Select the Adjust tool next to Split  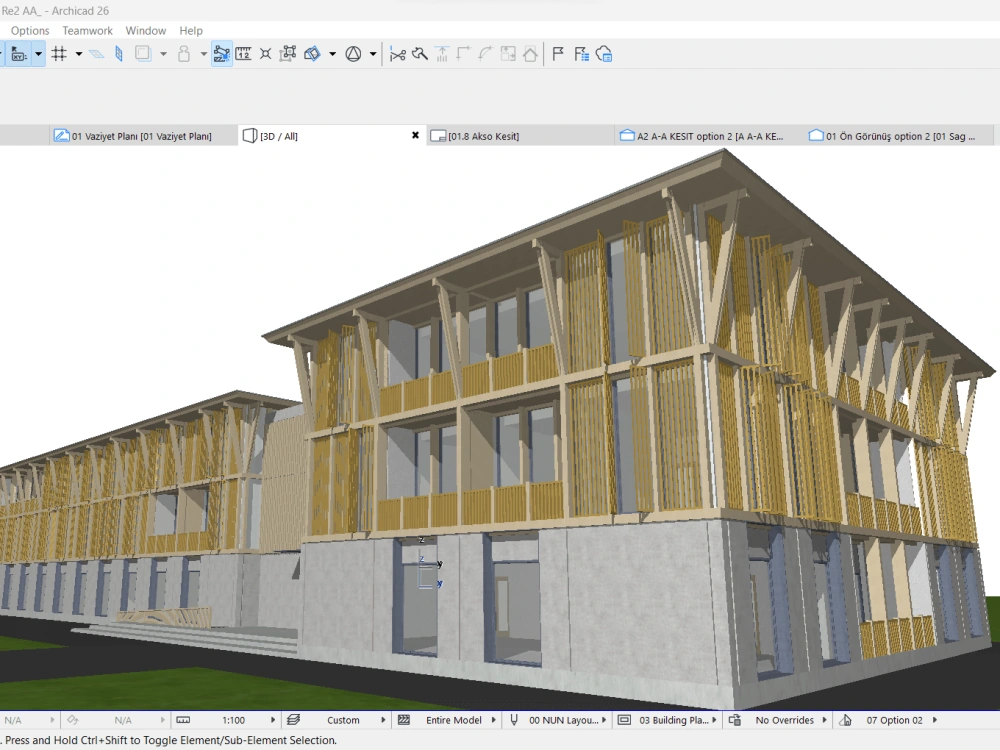point(419,54)
